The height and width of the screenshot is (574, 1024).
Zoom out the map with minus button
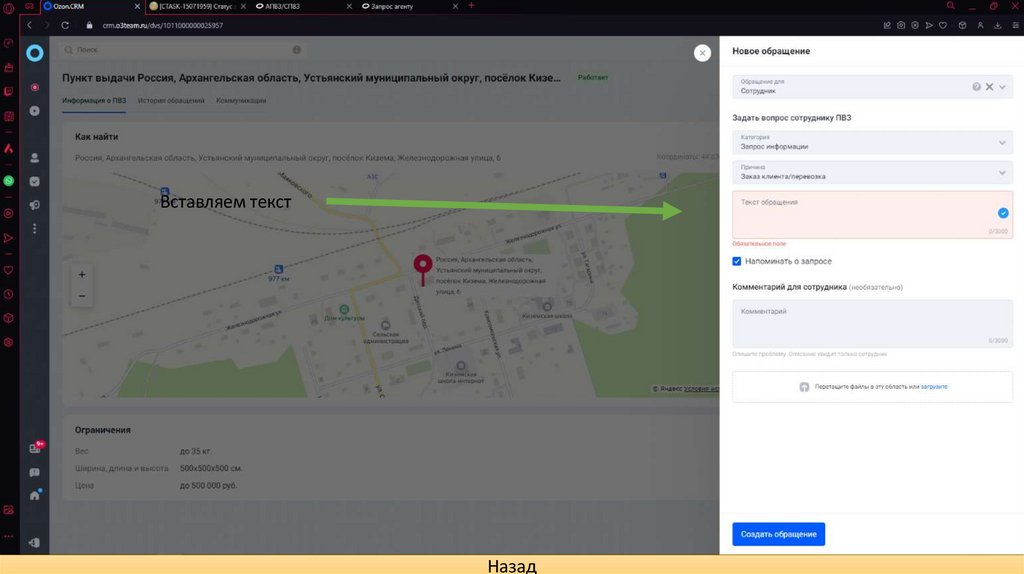pyautogui.click(x=82, y=296)
